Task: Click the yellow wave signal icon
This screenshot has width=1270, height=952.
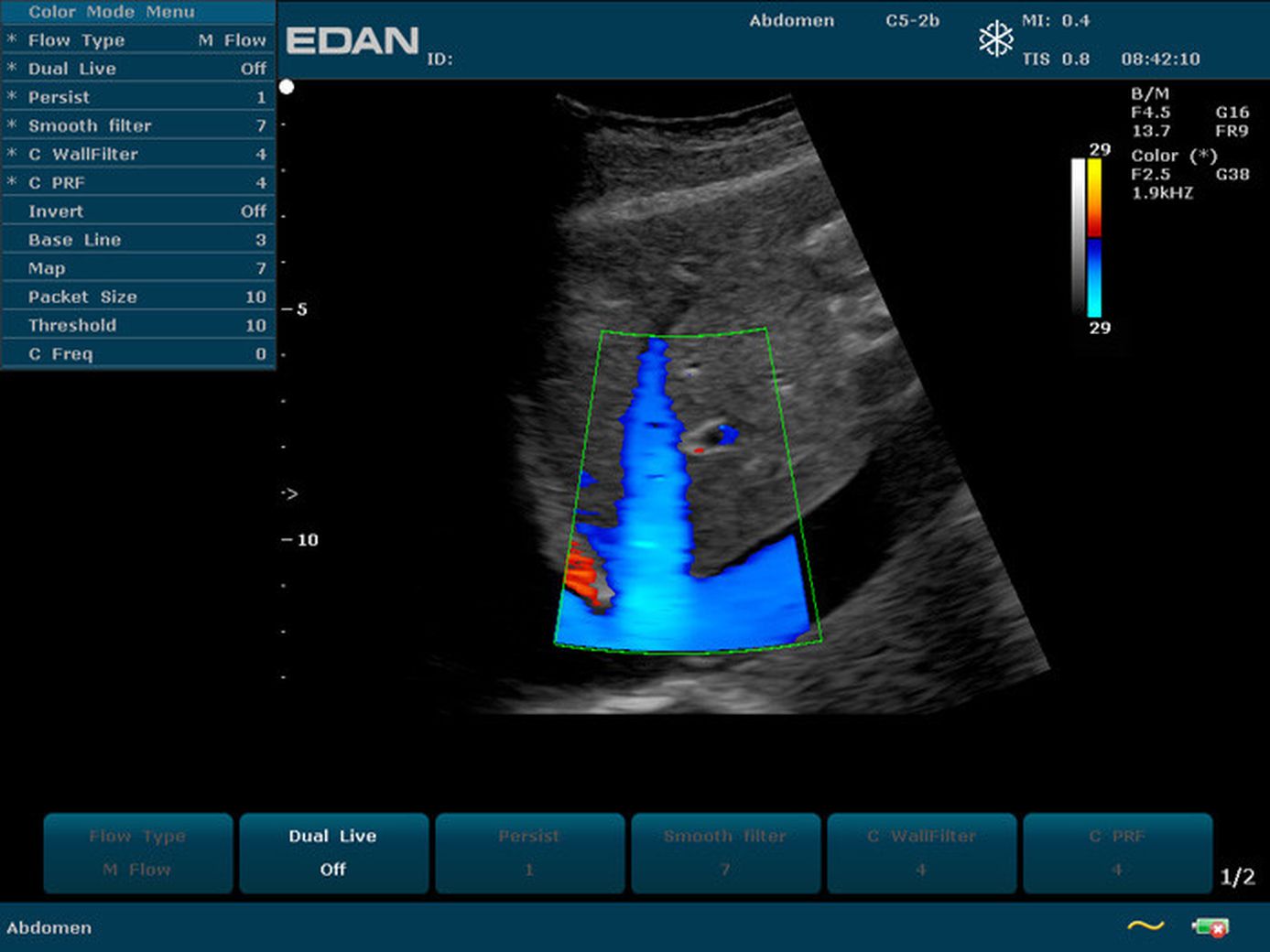Action: click(1145, 926)
